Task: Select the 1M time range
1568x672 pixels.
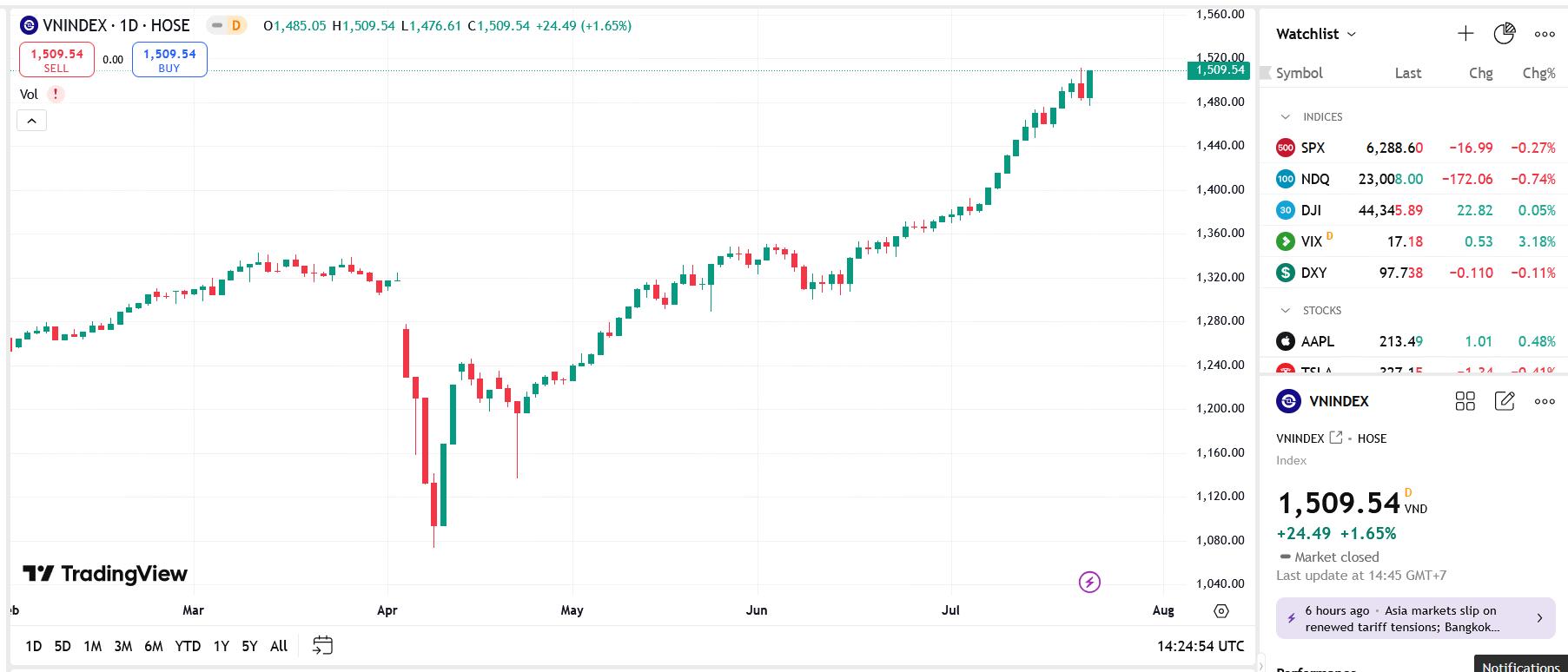Action: [93, 646]
